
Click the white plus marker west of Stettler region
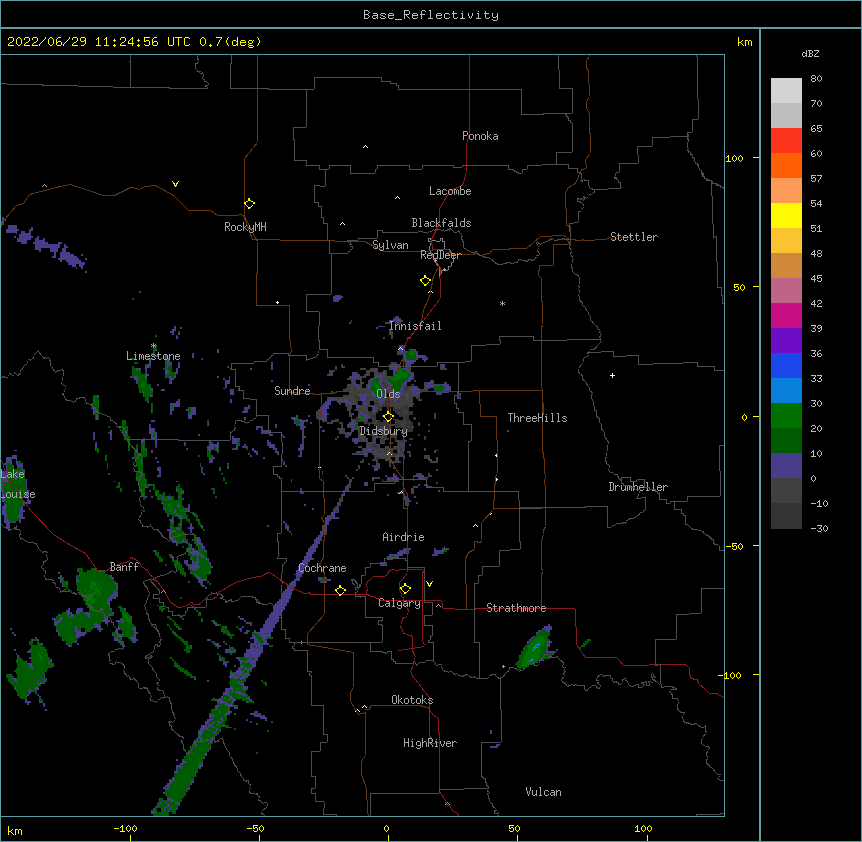(612, 375)
